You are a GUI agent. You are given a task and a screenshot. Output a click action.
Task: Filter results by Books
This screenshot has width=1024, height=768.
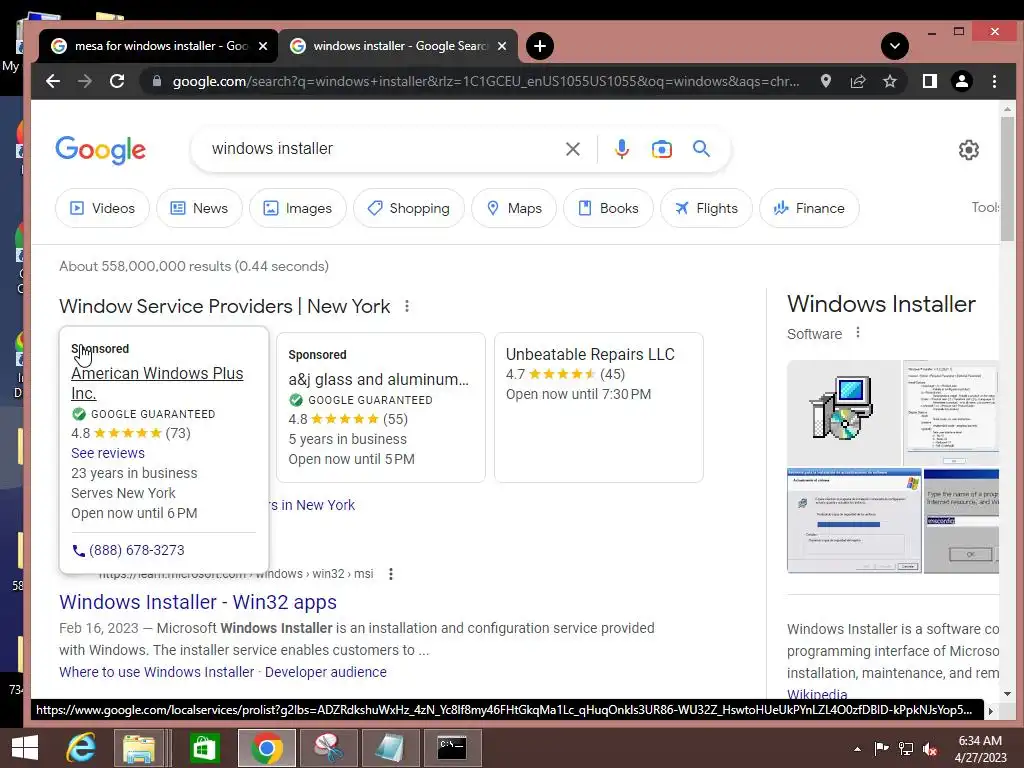coord(608,208)
